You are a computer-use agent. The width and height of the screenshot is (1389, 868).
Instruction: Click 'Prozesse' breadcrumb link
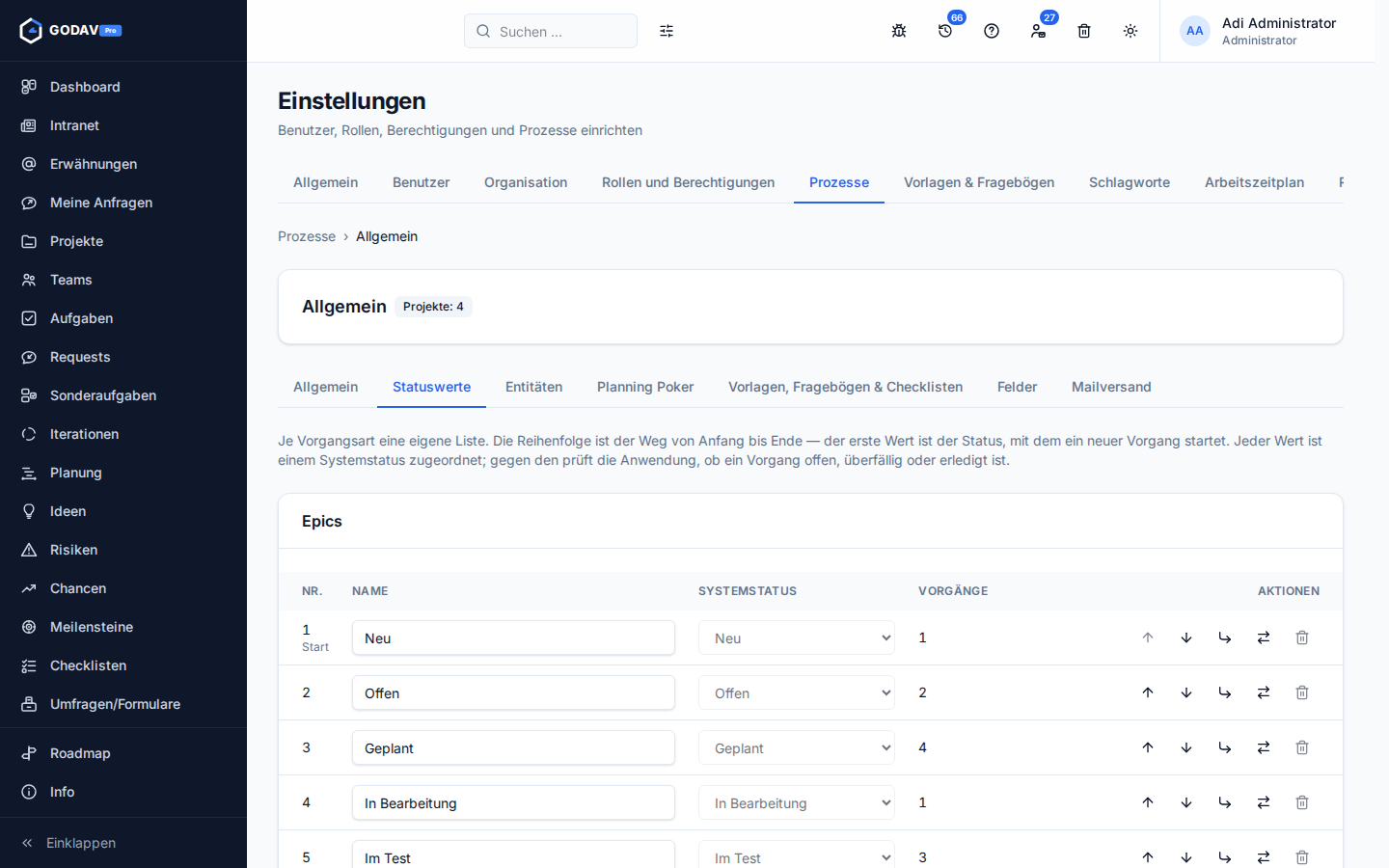click(x=307, y=236)
